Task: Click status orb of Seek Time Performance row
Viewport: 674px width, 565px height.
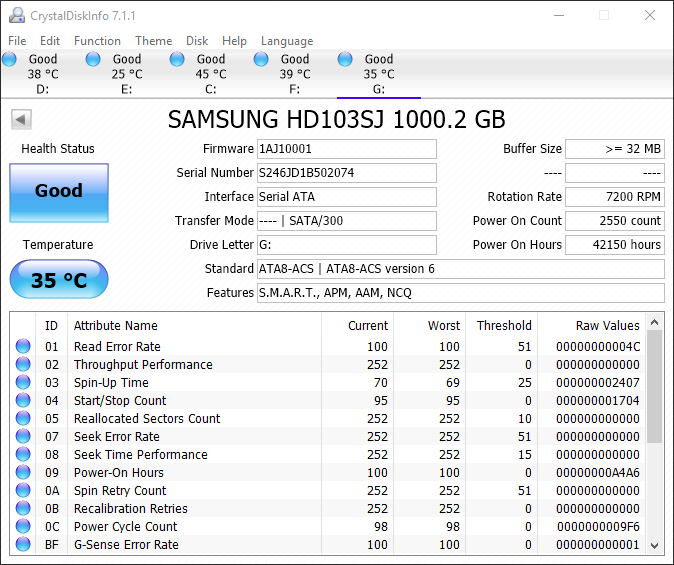Action: [x=23, y=454]
